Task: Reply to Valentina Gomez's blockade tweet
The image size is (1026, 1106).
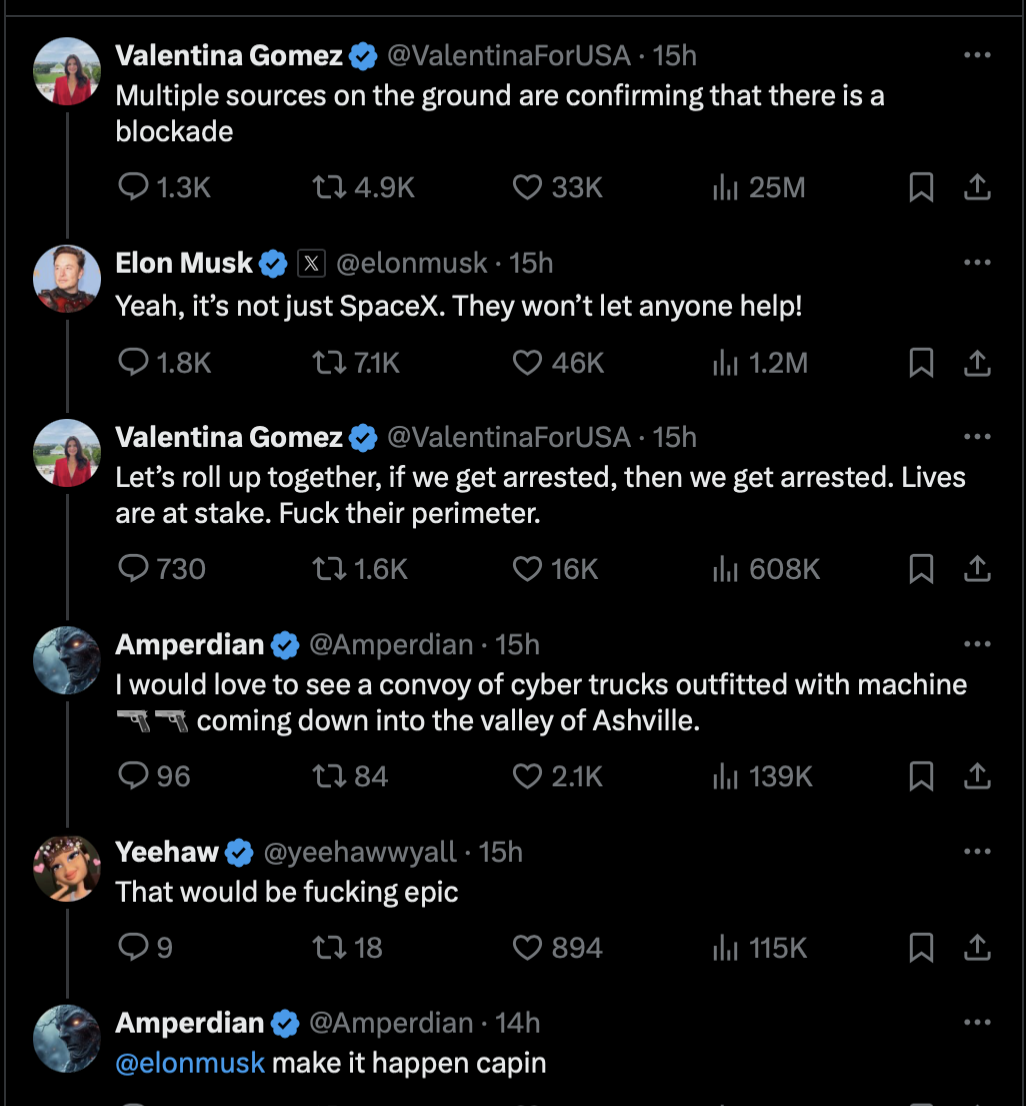Action: [x=131, y=187]
